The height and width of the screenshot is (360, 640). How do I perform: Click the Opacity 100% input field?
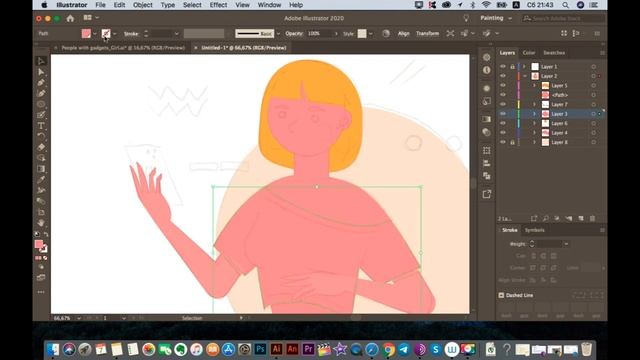[x=320, y=33]
